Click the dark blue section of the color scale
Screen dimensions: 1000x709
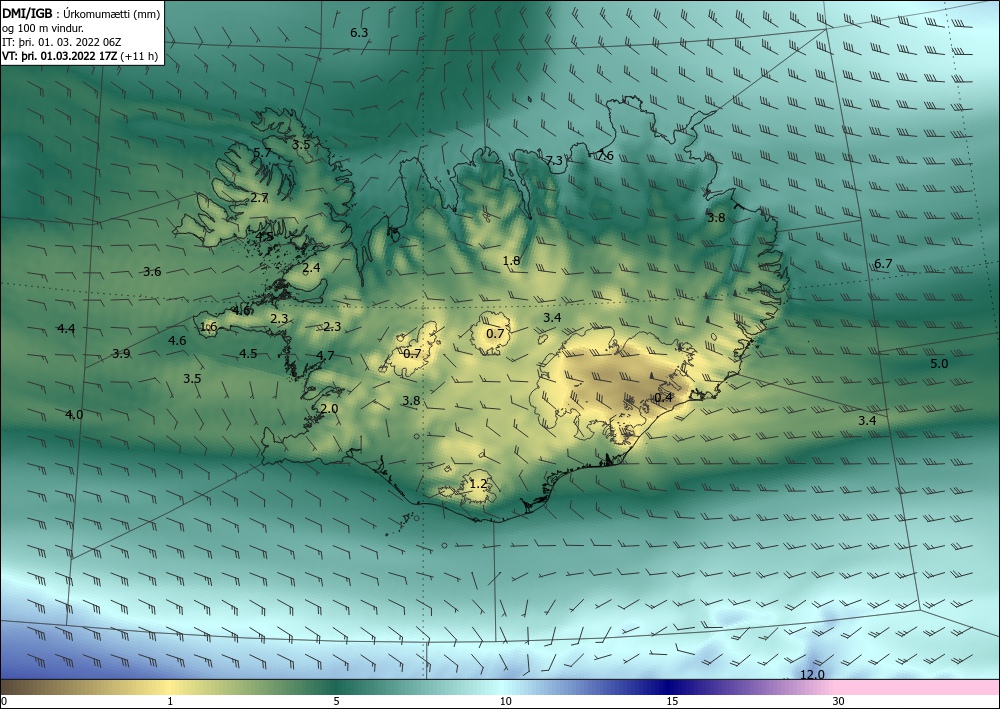(670, 687)
